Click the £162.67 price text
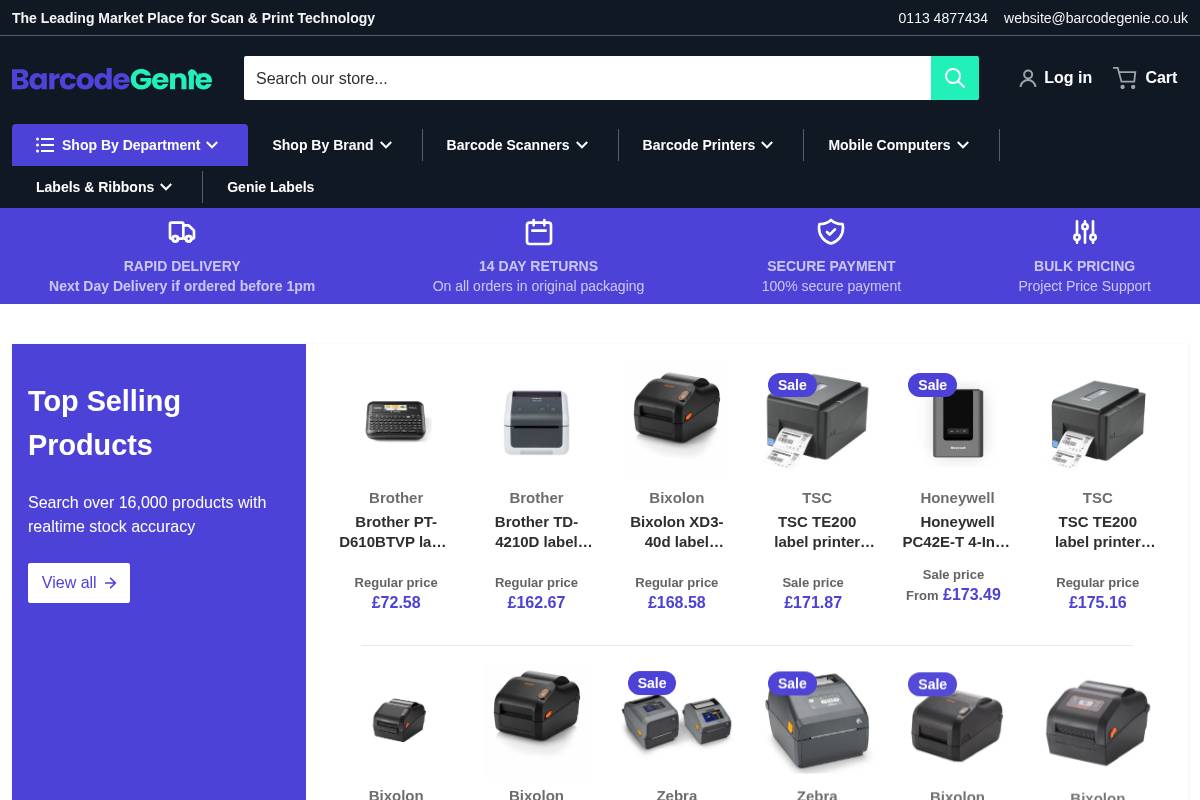The height and width of the screenshot is (800, 1200). [536, 603]
